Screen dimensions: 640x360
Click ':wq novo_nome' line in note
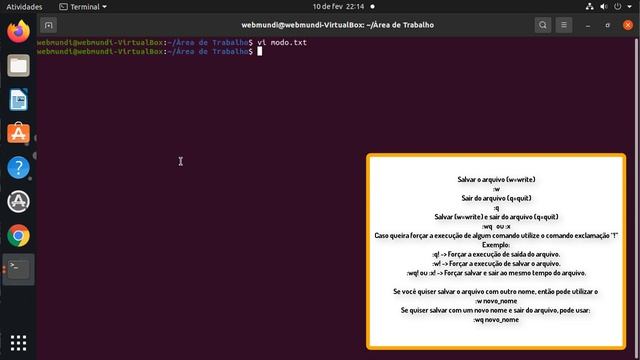496,320
